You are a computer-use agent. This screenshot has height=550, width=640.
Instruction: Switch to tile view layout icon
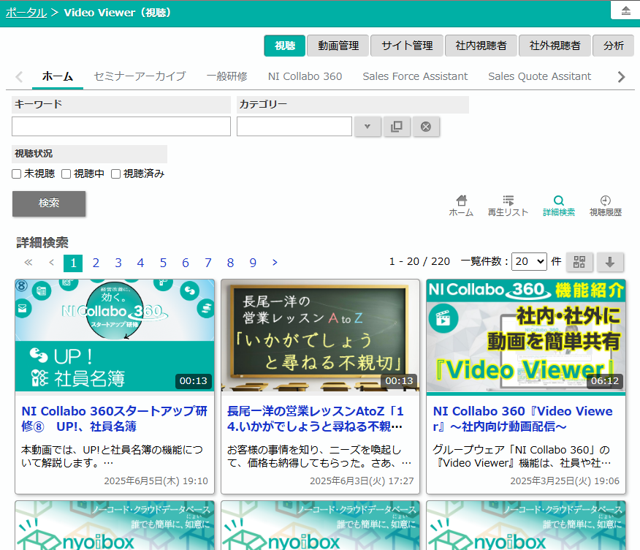(x=579, y=262)
